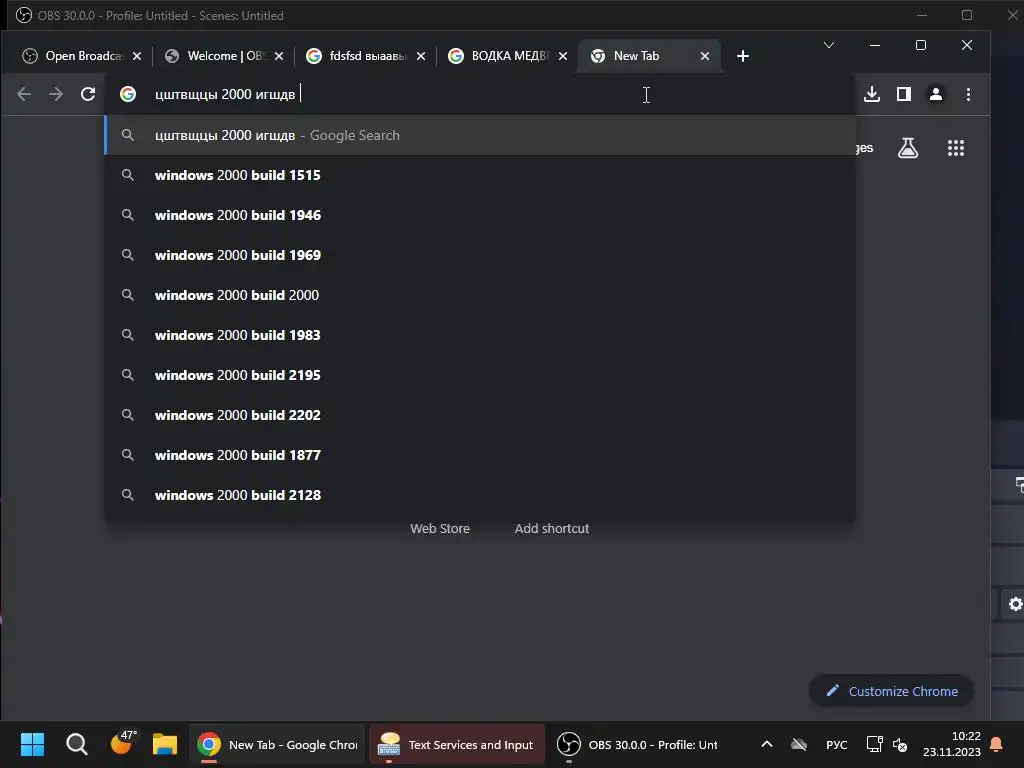Screen dimensions: 1024x768
Task: Reload the page with the refresh icon
Action: click(x=88, y=94)
